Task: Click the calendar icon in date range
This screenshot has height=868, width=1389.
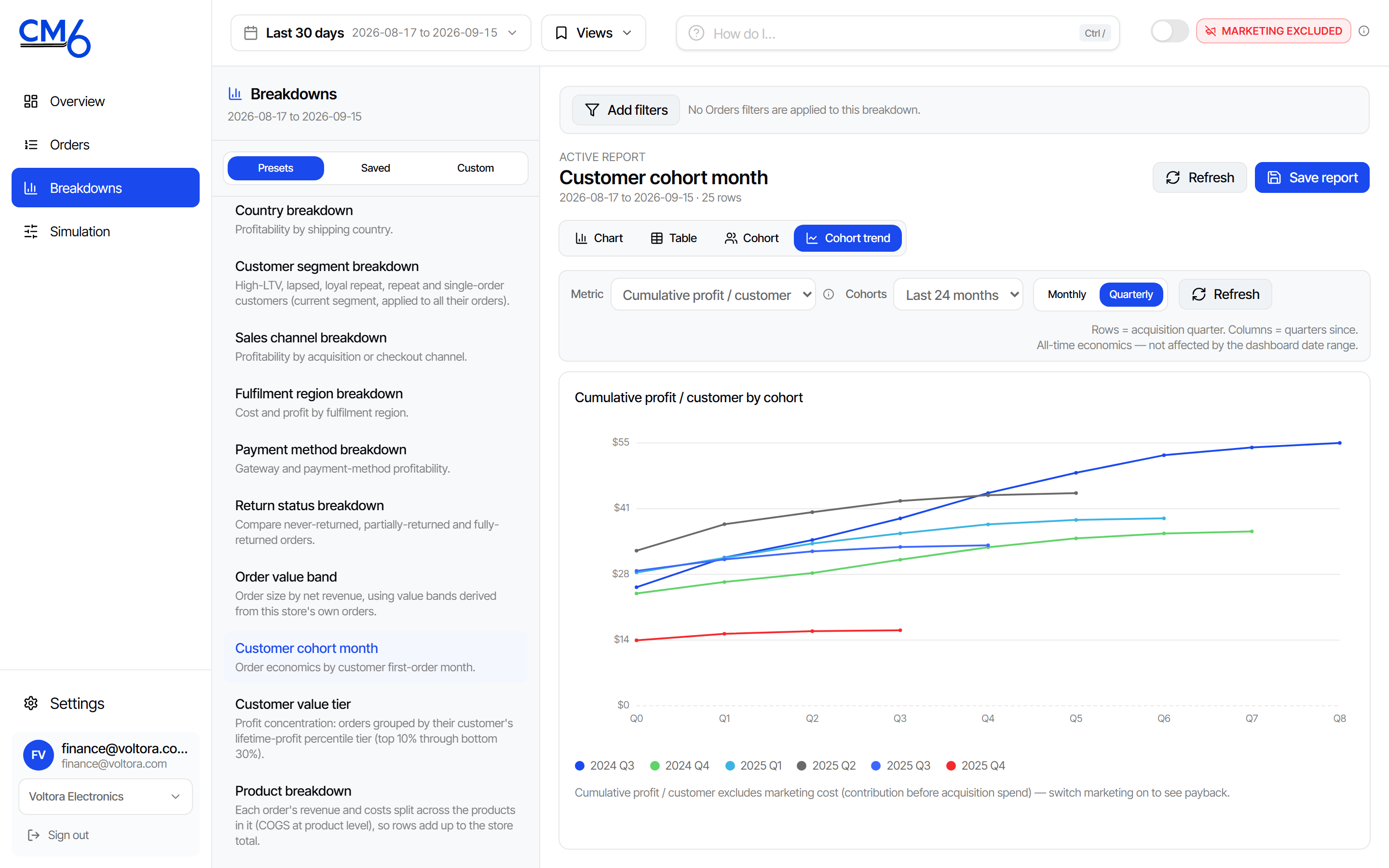Action: [x=251, y=33]
